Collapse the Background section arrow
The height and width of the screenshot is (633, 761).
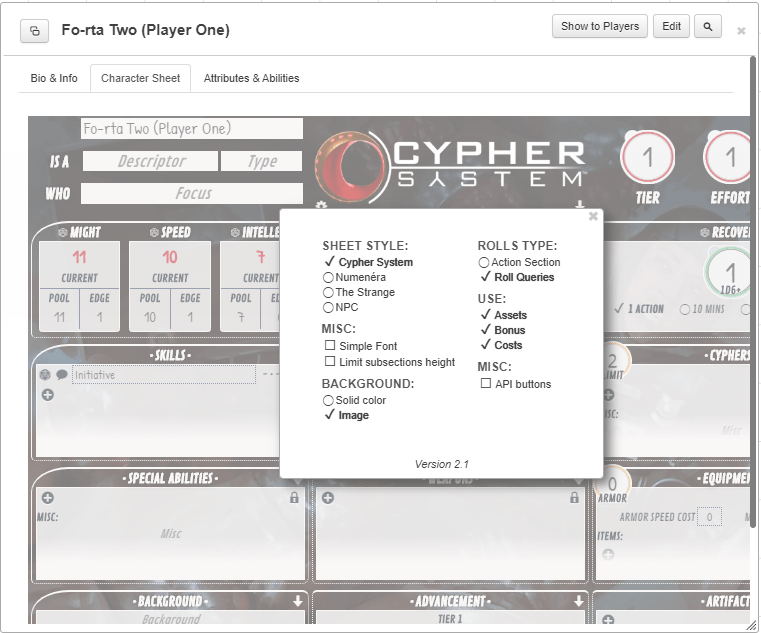click(x=297, y=601)
